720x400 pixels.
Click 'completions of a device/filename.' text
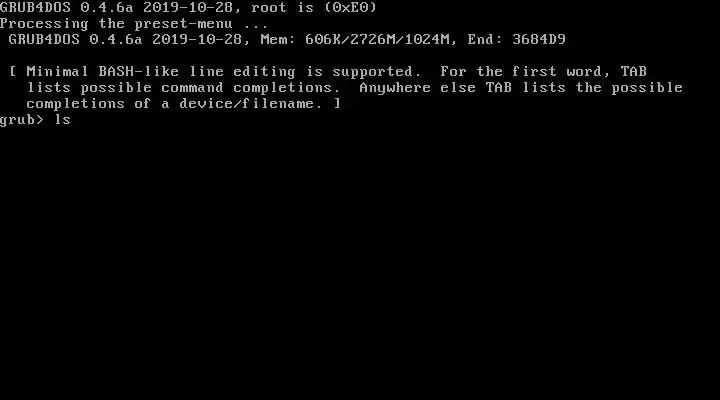[x=174, y=104]
